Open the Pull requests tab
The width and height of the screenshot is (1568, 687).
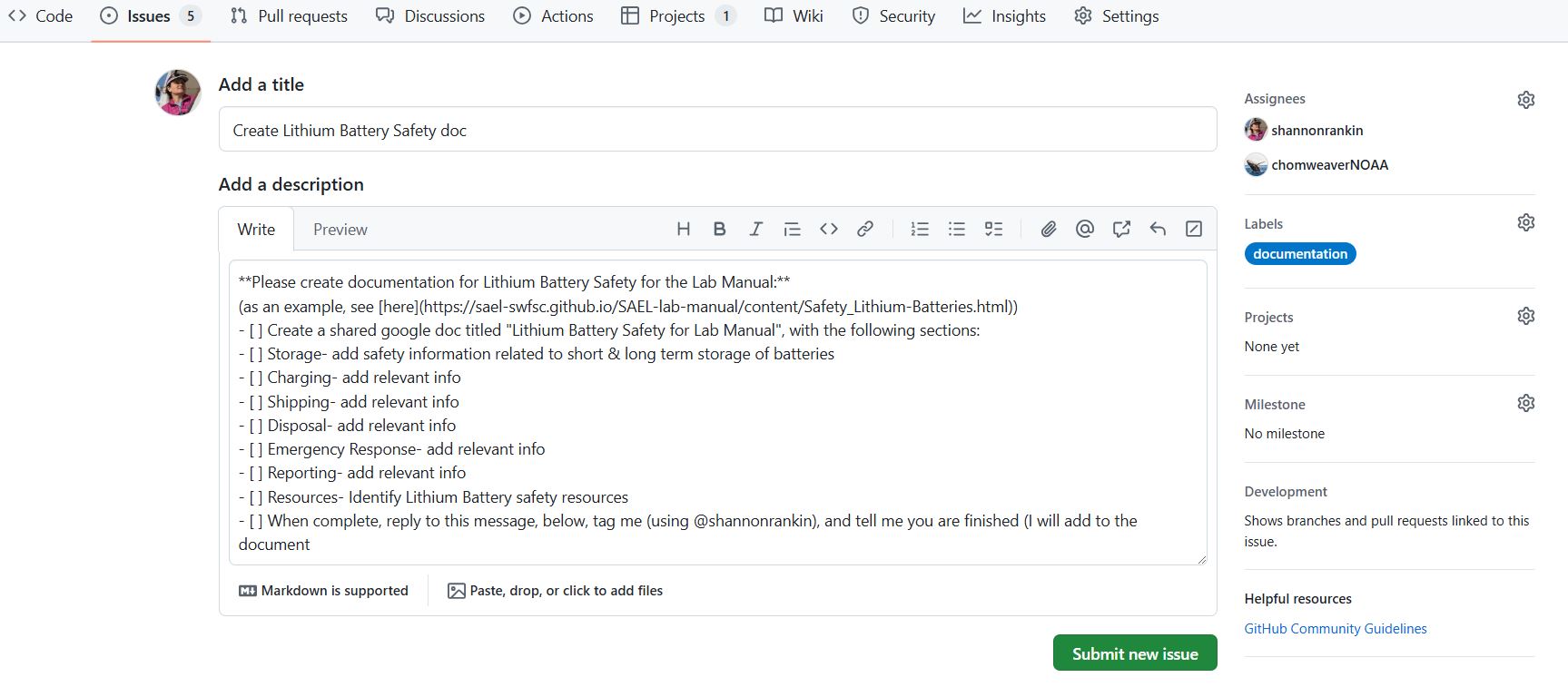[x=289, y=16]
